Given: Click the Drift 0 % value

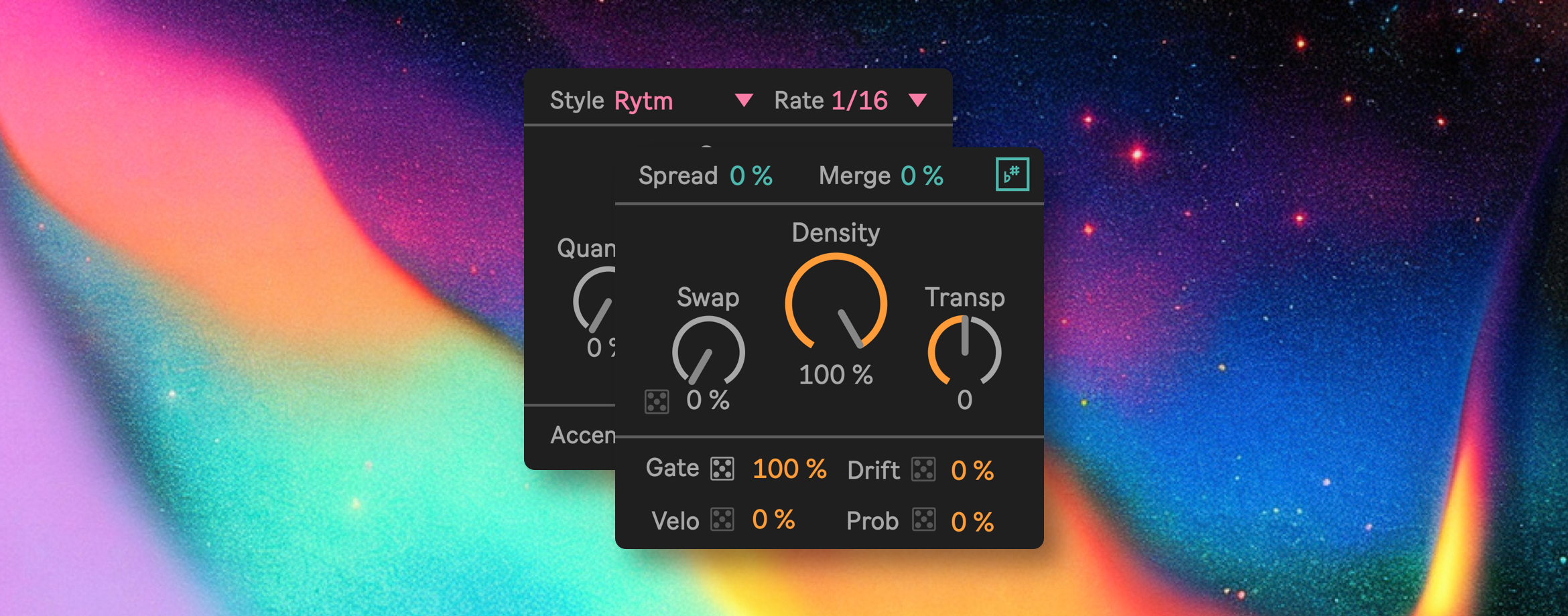Looking at the screenshot, I should pos(972,471).
